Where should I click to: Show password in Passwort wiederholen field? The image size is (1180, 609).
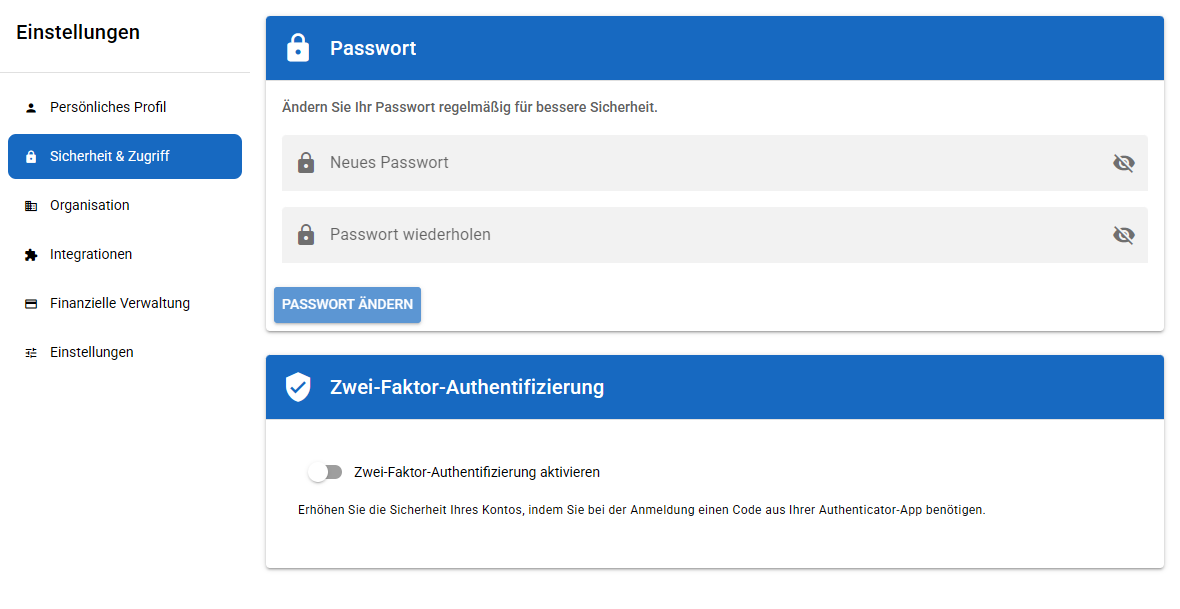coord(1124,235)
